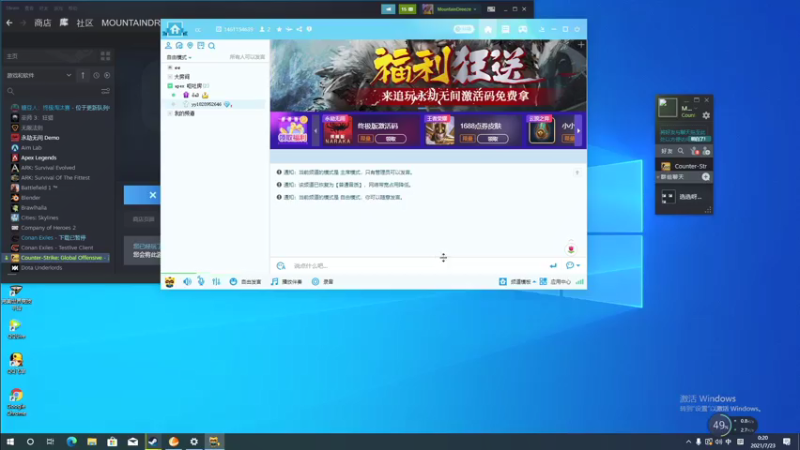Select user yy1028952646 in channel list
This screenshot has width=800, height=450.
click(206, 104)
